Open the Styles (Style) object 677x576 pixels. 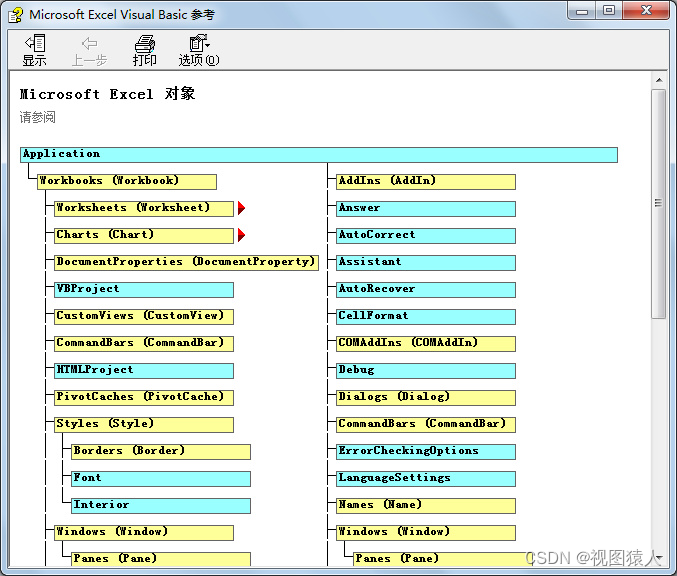pos(144,424)
